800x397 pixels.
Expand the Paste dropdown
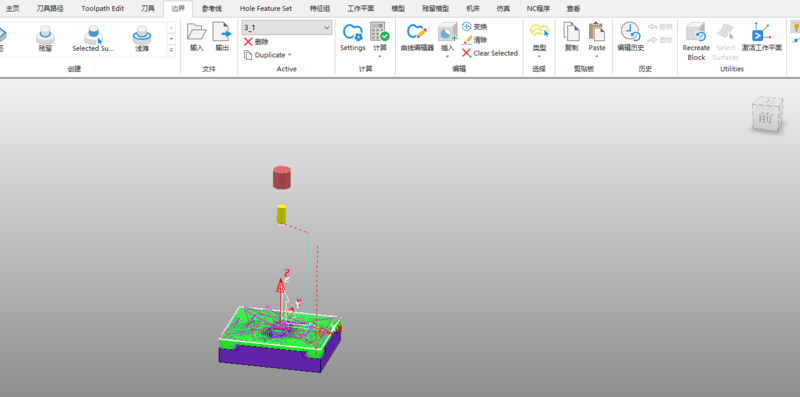pyautogui.click(x=596, y=56)
